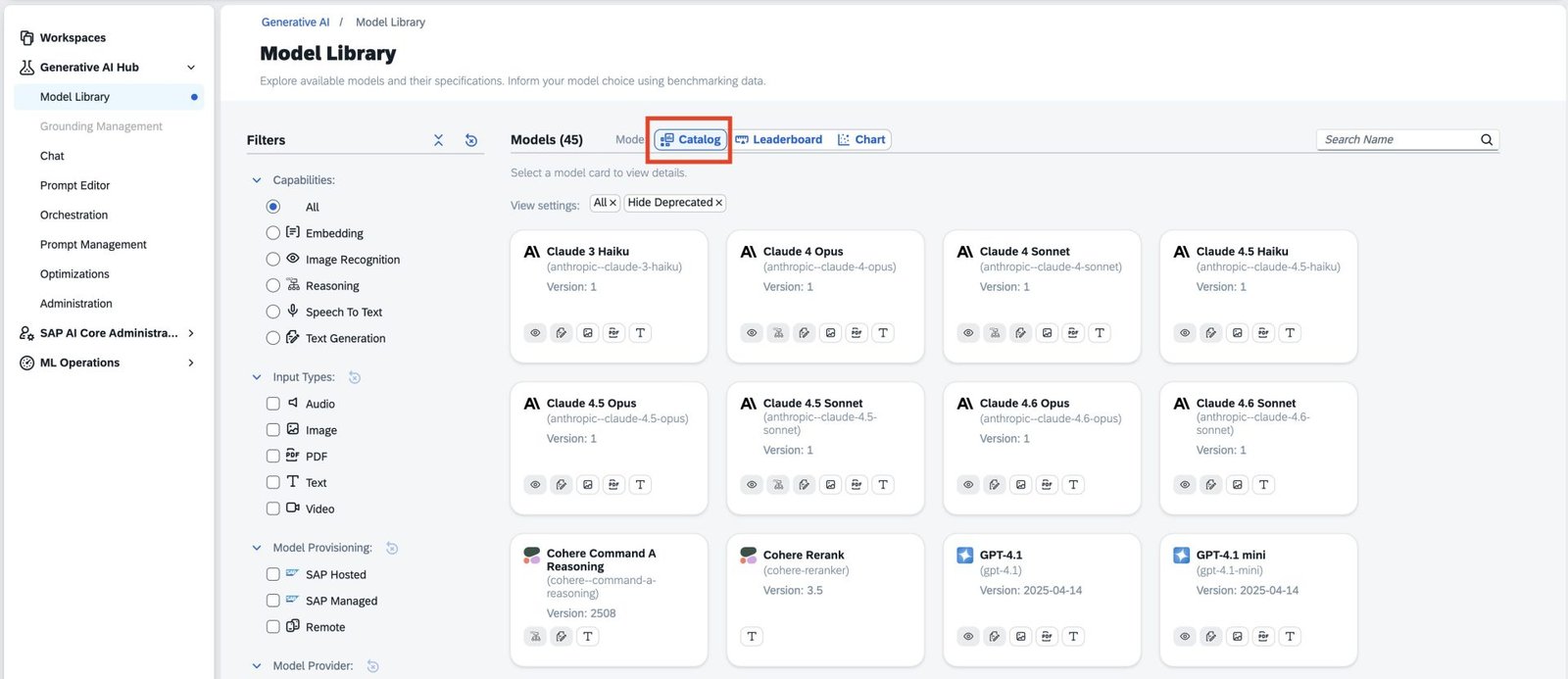The height and width of the screenshot is (679, 1568).
Task: Click text T icon on Claude 4.6 Sonnet card
Action: (1263, 485)
